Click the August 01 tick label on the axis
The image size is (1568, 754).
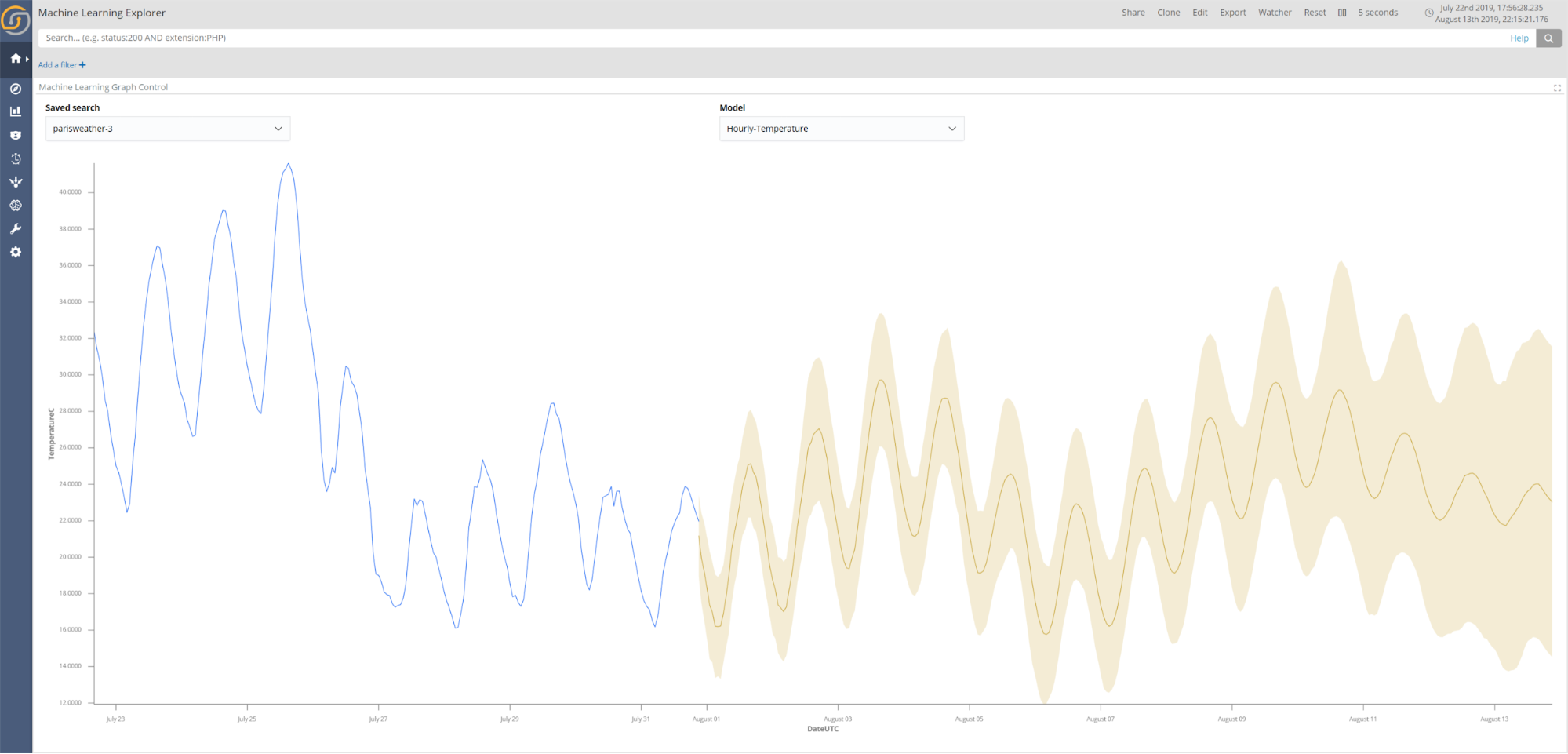706,719
